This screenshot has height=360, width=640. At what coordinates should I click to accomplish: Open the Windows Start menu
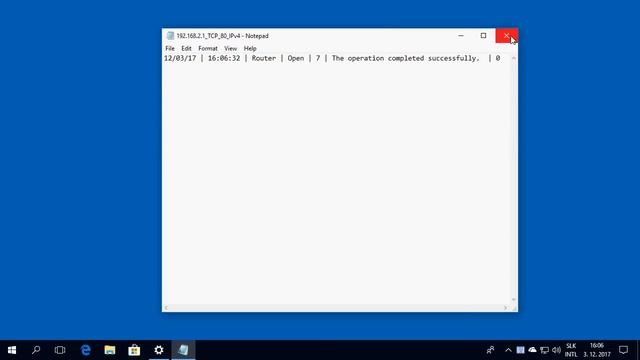[12, 350]
